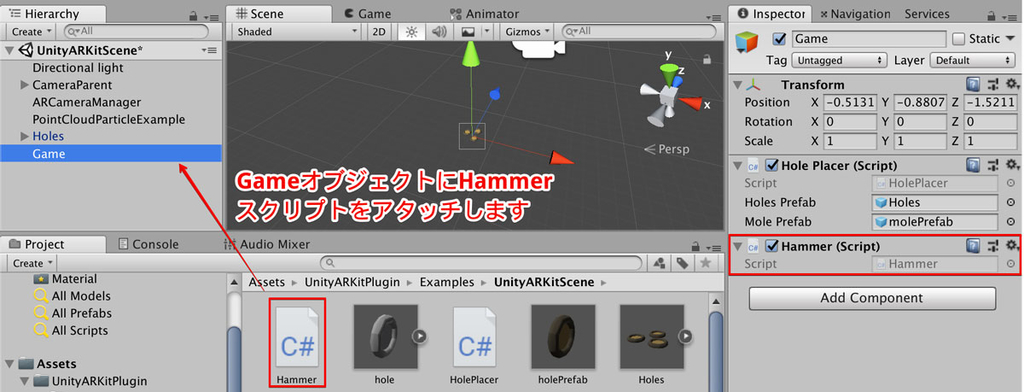Select All Prefabs favorite search
The height and width of the screenshot is (392, 1024).
82,313
